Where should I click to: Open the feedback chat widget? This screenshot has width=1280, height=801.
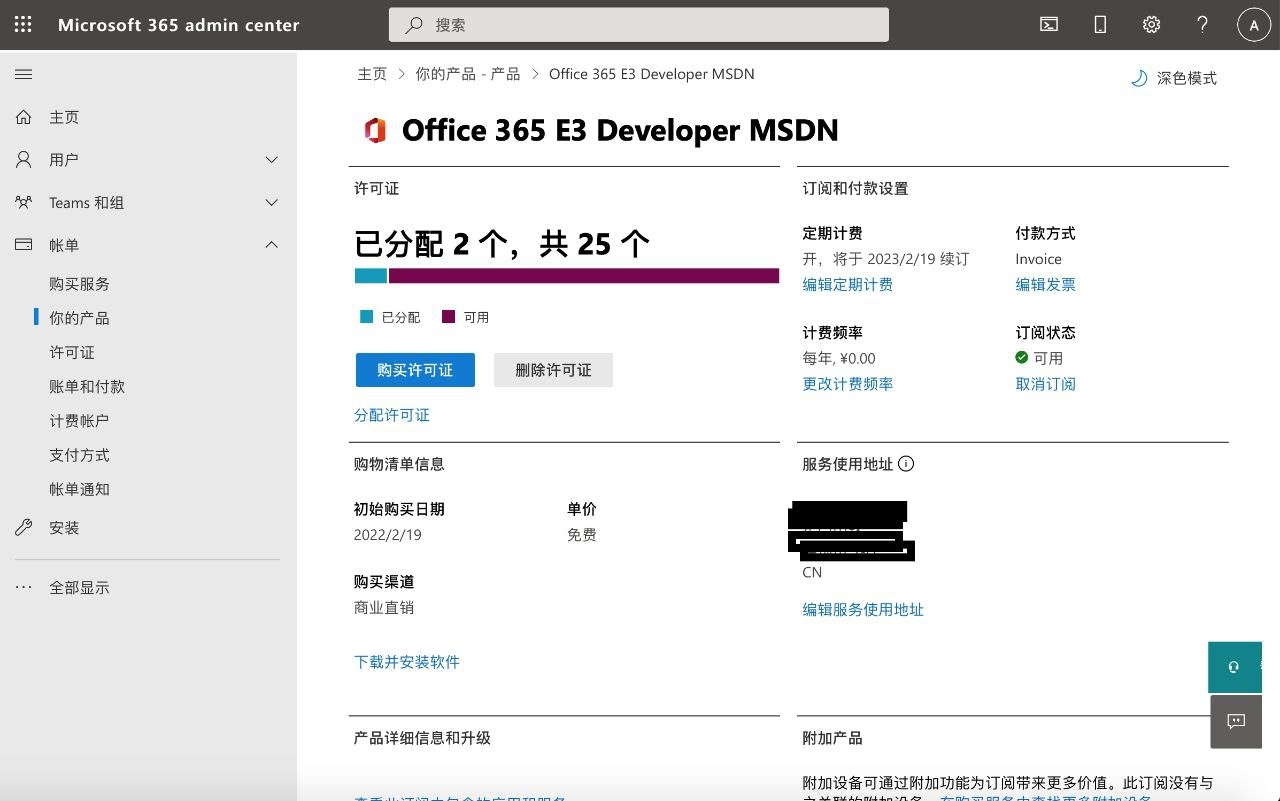point(1235,721)
